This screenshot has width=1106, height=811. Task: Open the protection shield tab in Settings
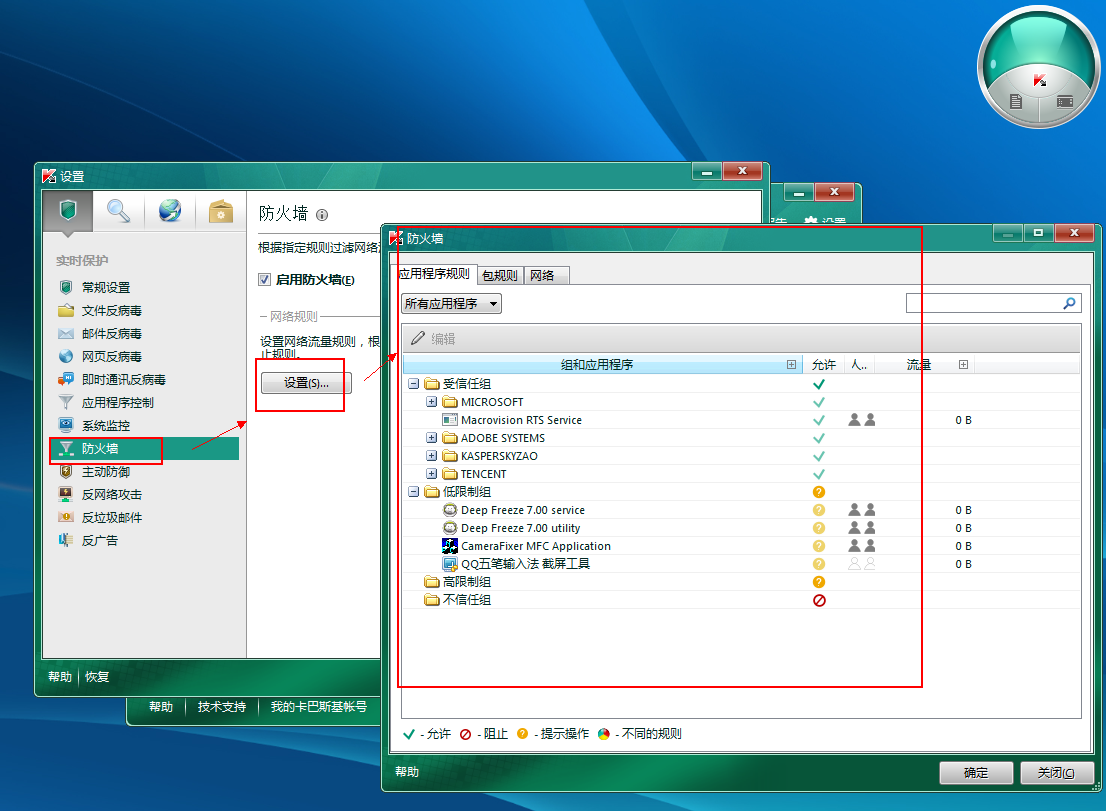point(68,210)
